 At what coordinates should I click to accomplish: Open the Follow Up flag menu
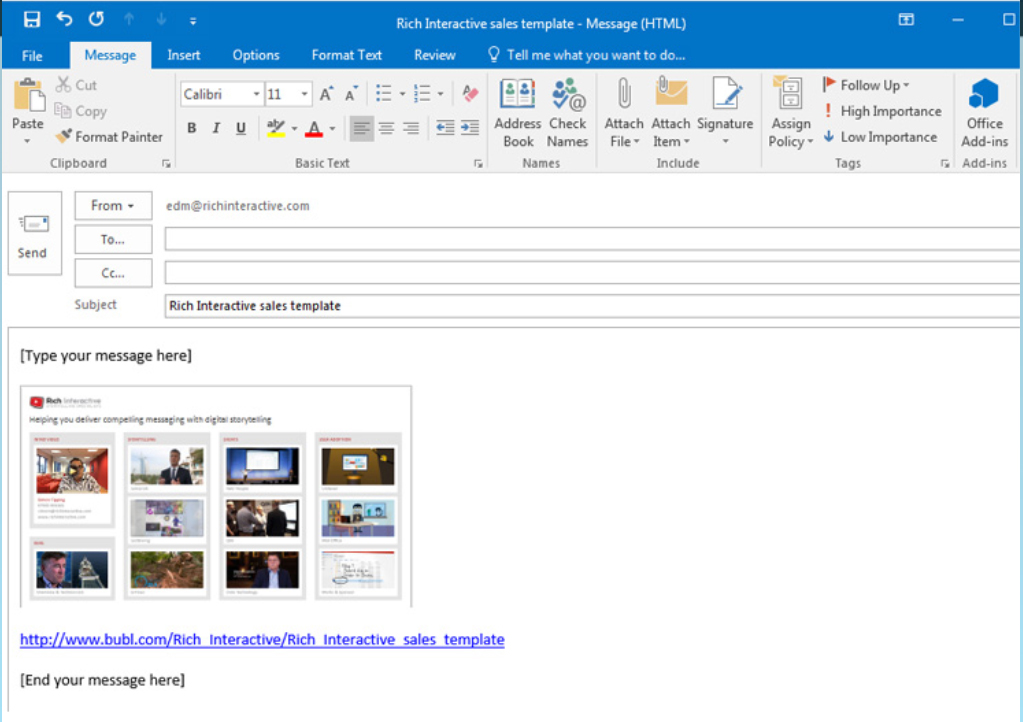point(866,85)
